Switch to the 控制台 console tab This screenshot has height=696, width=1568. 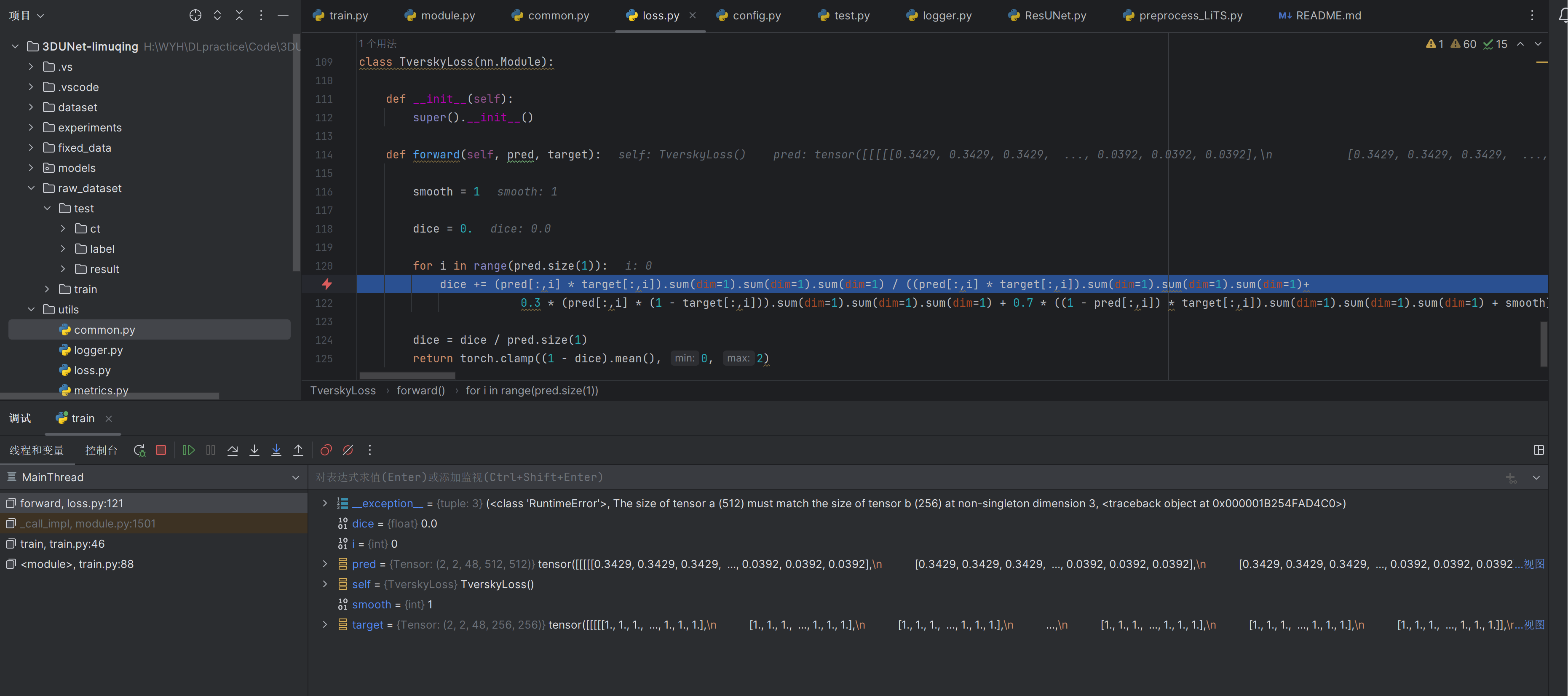(x=101, y=450)
